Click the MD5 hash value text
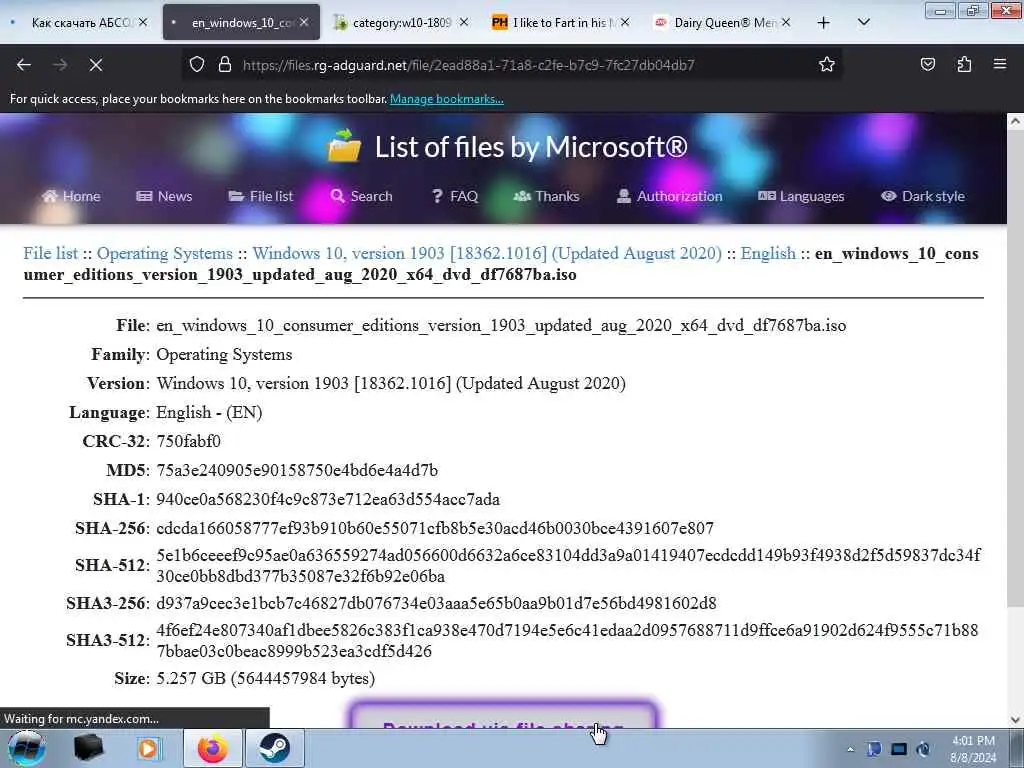Viewport: 1024px width, 768px height. [297, 470]
